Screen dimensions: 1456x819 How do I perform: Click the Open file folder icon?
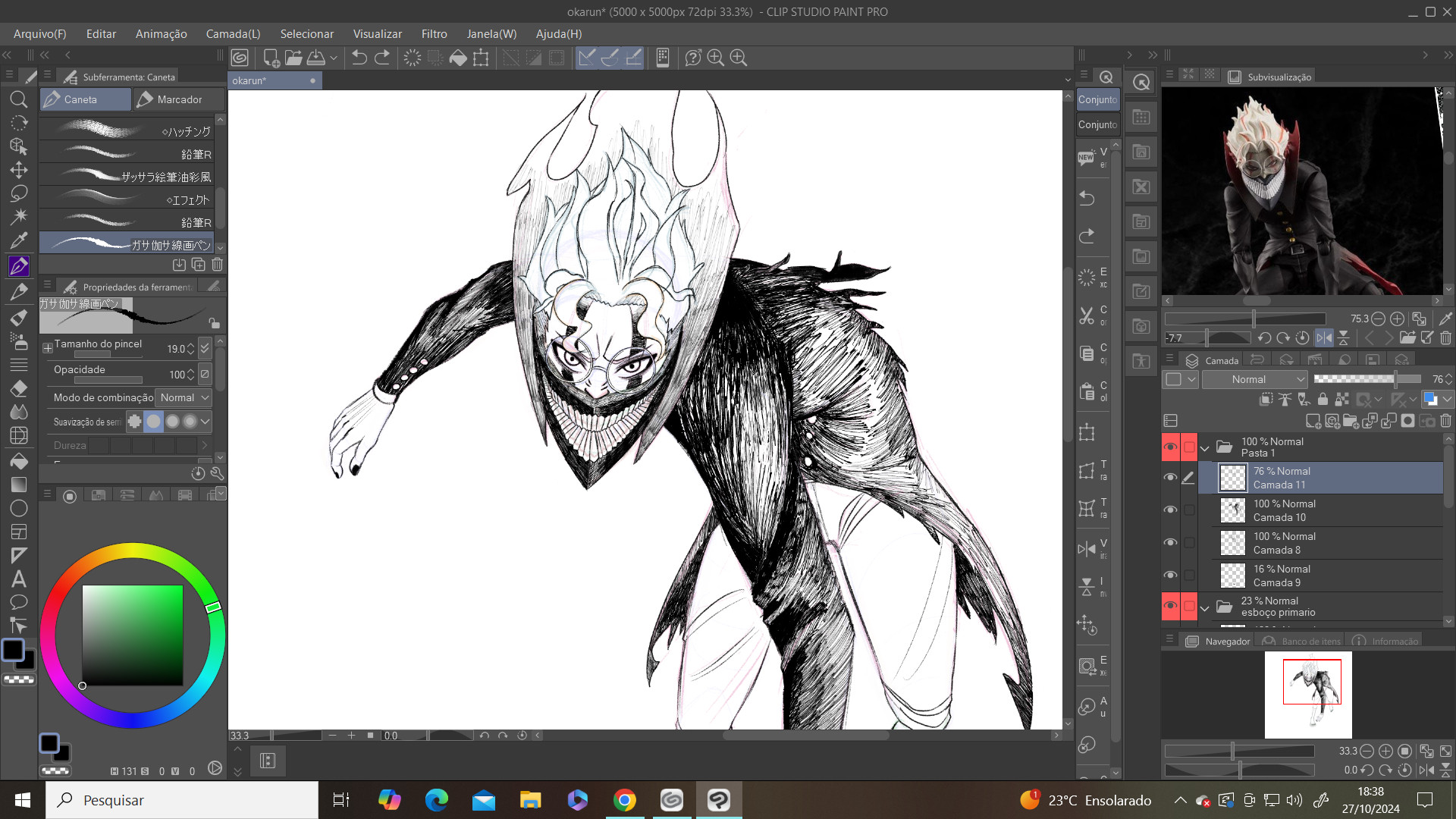[293, 58]
